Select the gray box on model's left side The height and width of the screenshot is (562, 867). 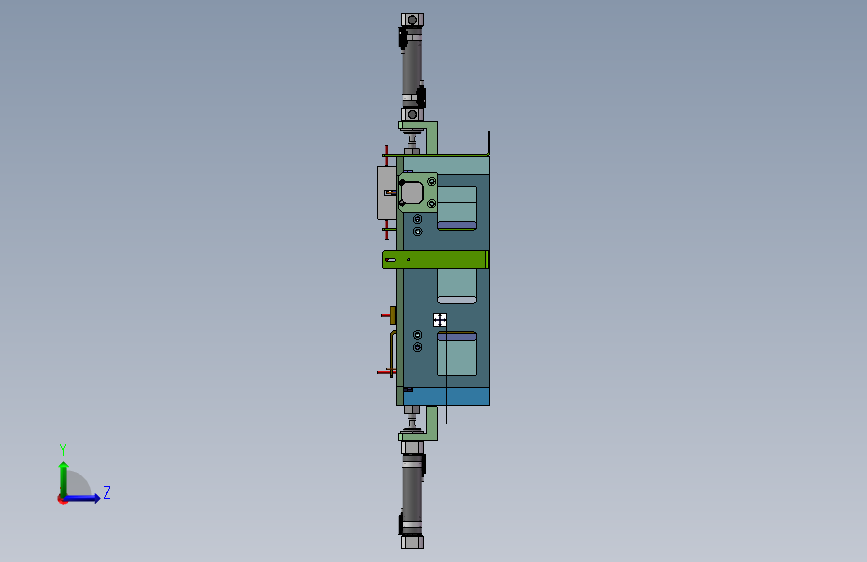point(387,192)
